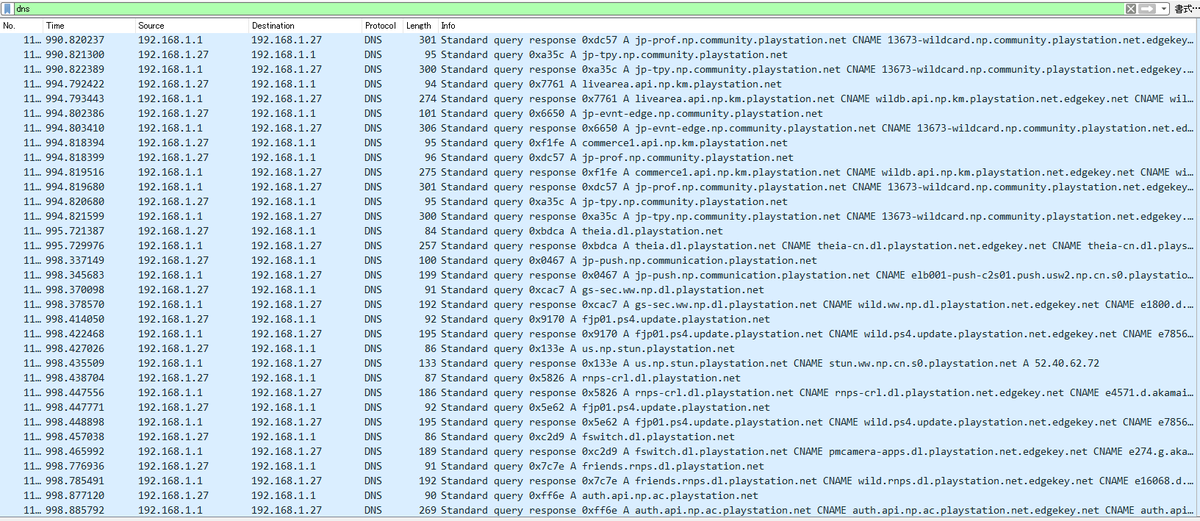
Task: Select the packet at time 994.818399
Action: [x=596, y=157]
